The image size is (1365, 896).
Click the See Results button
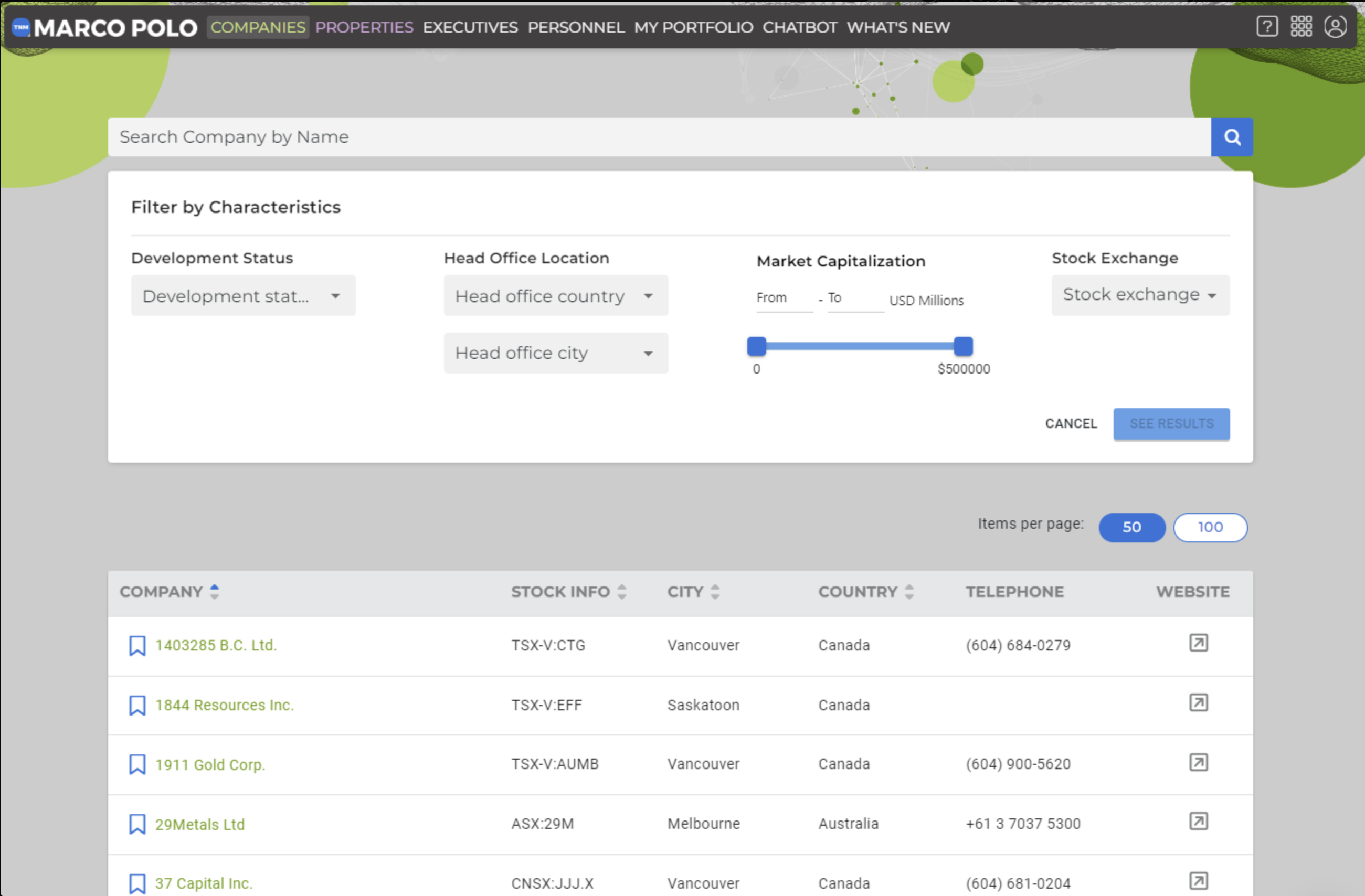pyautogui.click(x=1171, y=424)
